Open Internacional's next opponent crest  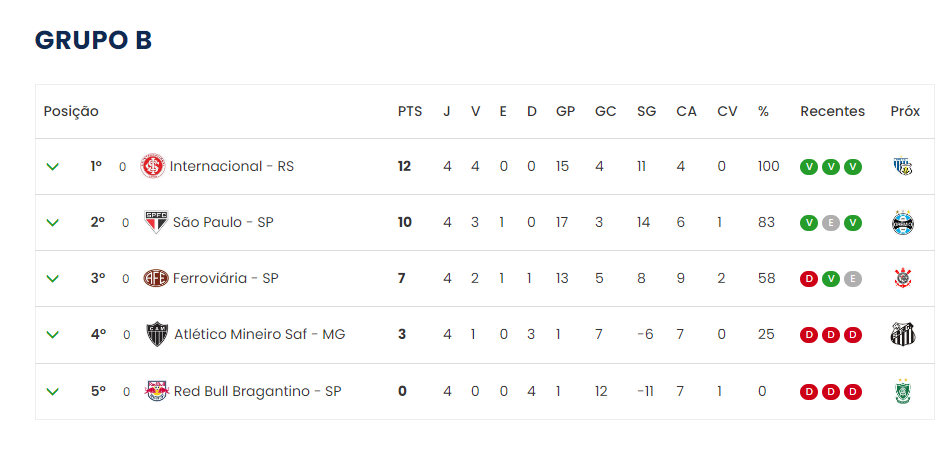pyautogui.click(x=902, y=166)
